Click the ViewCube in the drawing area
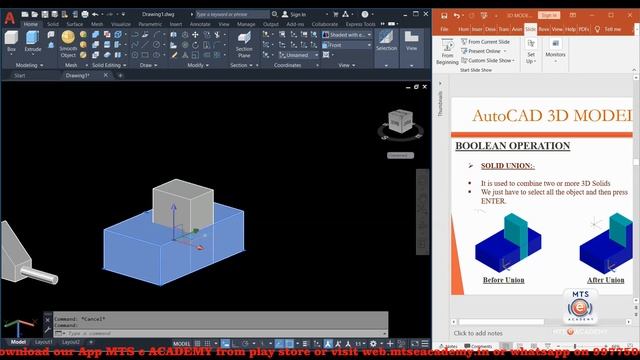Viewport: 640px width, 360px height. [400, 121]
